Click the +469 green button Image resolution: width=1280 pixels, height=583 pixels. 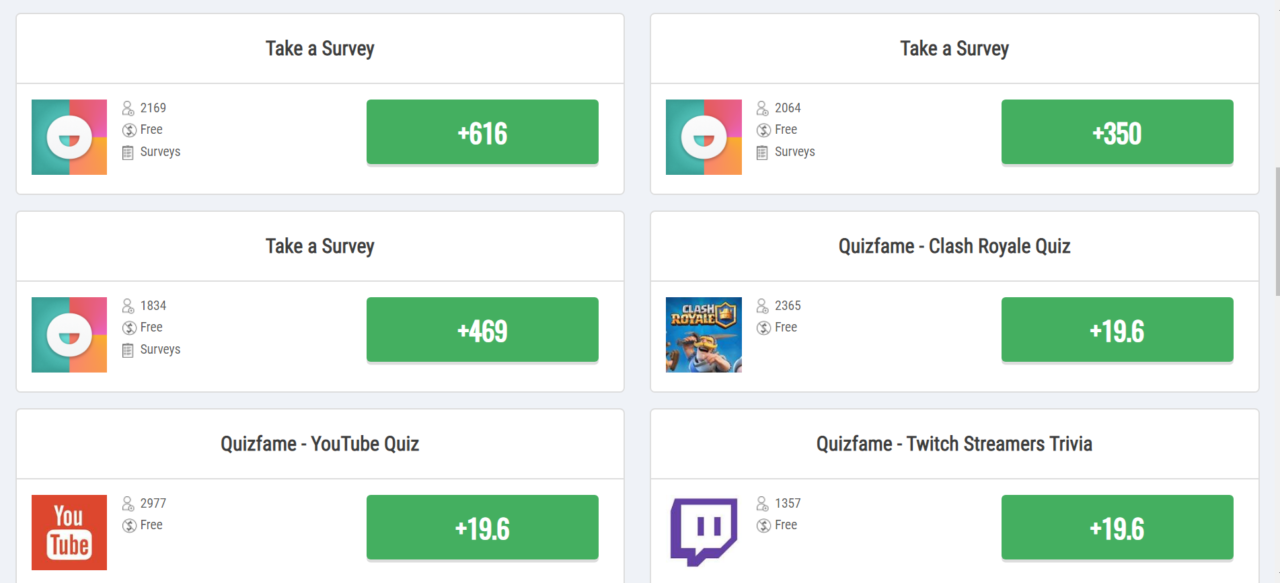(482, 329)
